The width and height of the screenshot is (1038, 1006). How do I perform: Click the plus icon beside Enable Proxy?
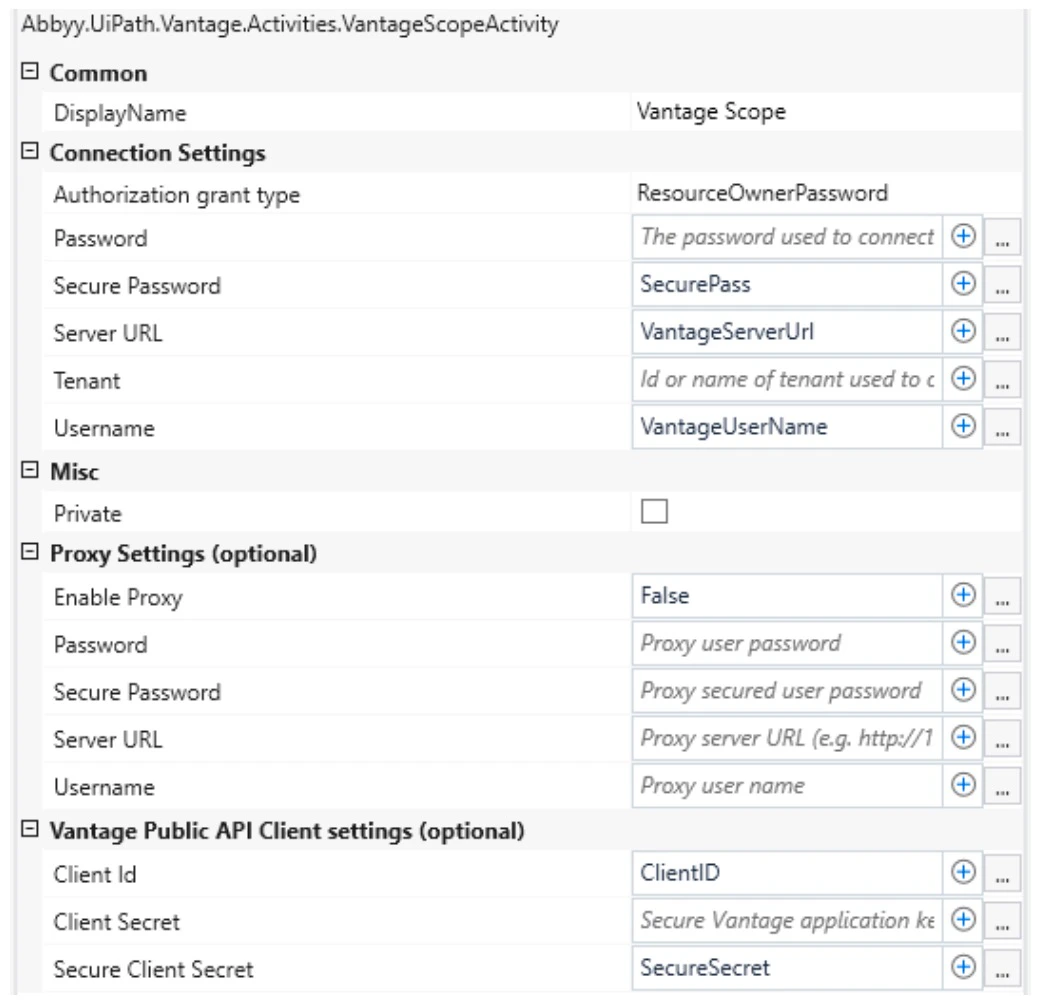tap(961, 595)
